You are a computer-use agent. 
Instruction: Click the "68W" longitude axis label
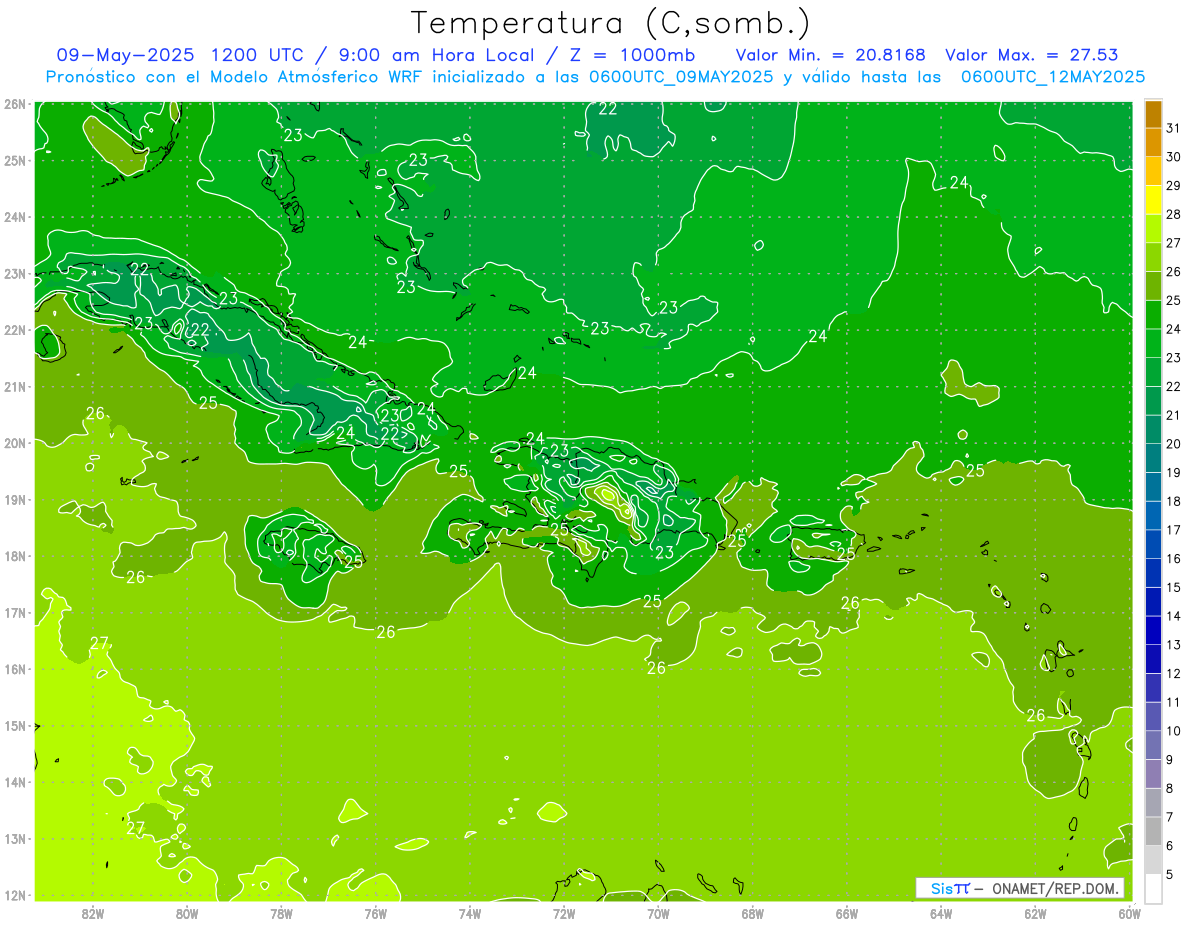click(x=753, y=913)
